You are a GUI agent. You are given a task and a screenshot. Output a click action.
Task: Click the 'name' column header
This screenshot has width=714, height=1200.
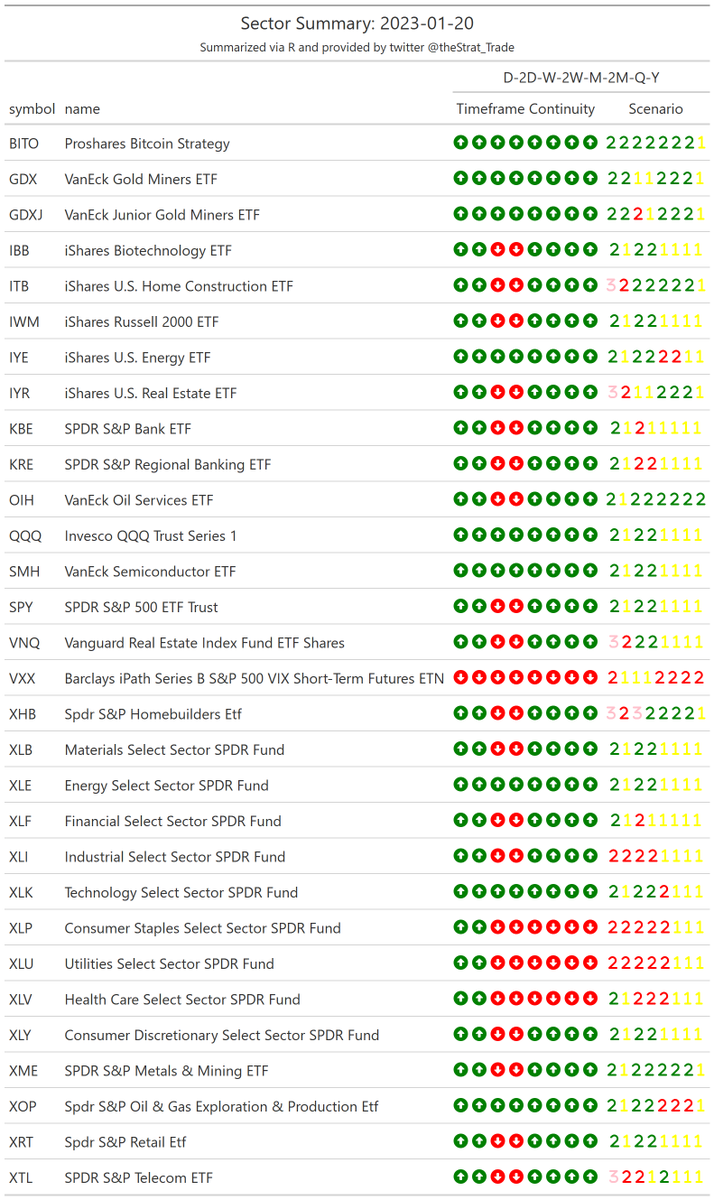point(82,109)
